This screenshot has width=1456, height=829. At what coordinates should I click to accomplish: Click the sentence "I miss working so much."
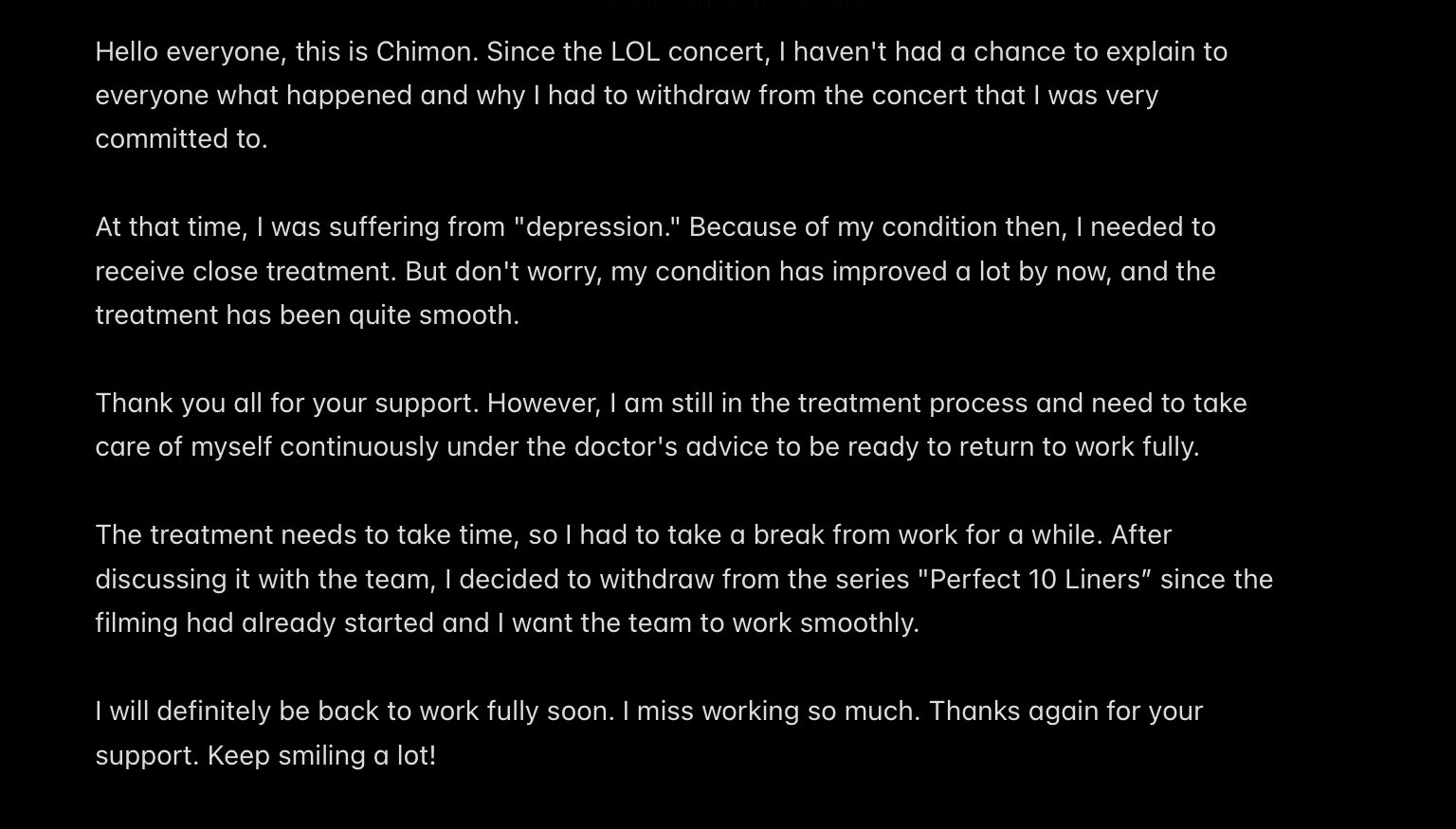771,712
